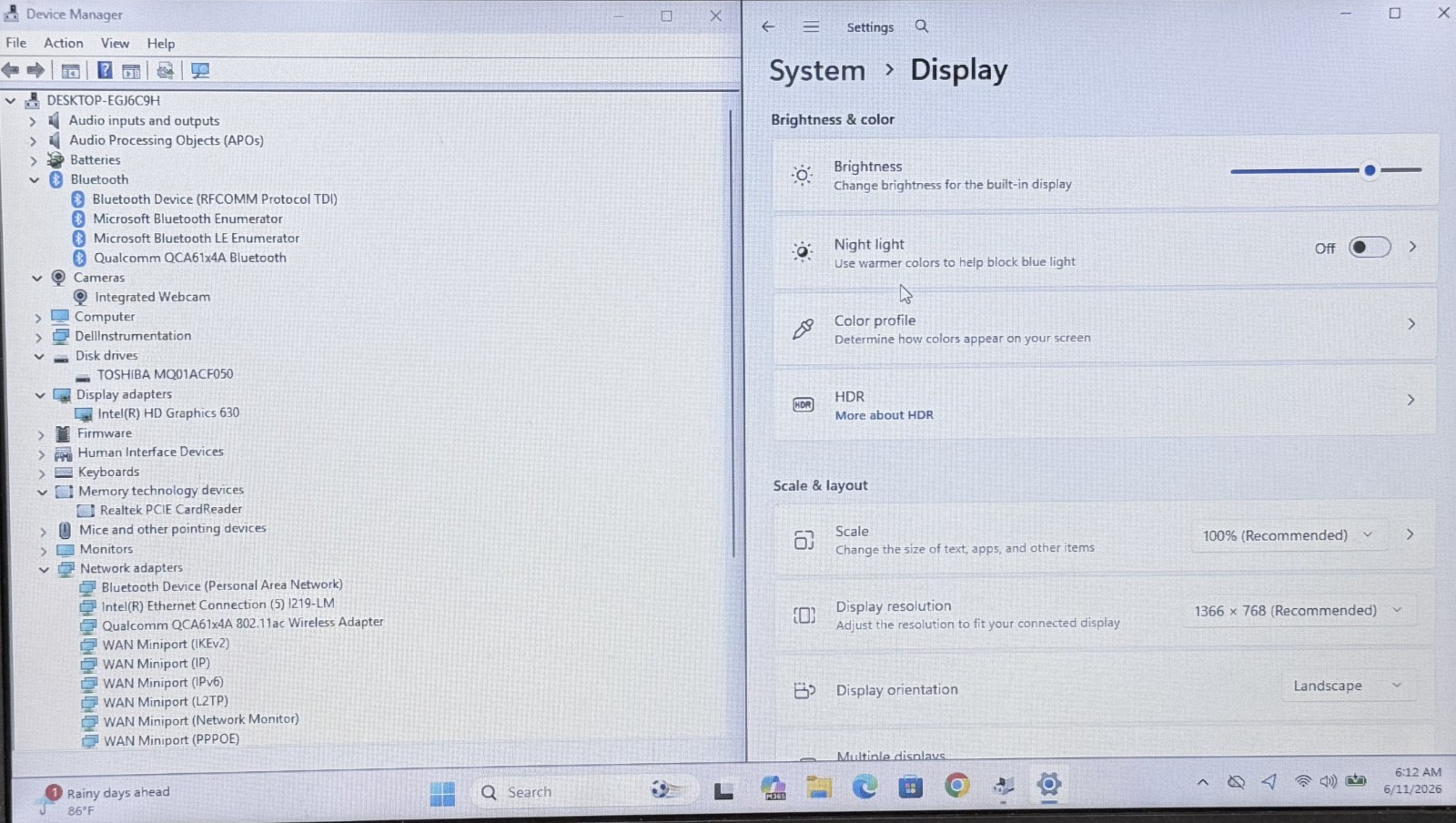Screen dimensions: 1456x823
Task: Select the Qualcomm QCA61x4A Bluetooth device
Action: point(189,258)
